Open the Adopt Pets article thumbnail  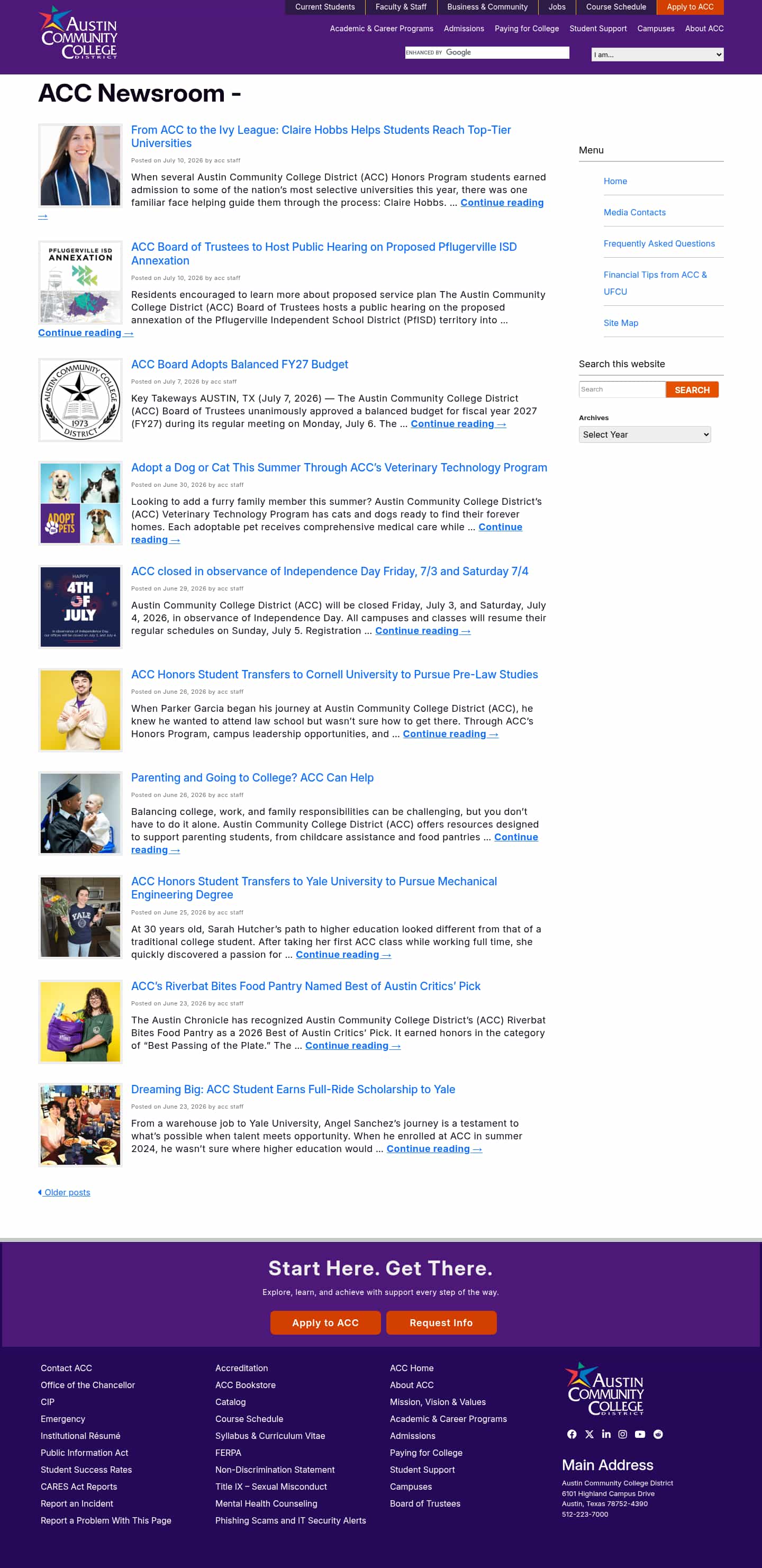(80, 503)
